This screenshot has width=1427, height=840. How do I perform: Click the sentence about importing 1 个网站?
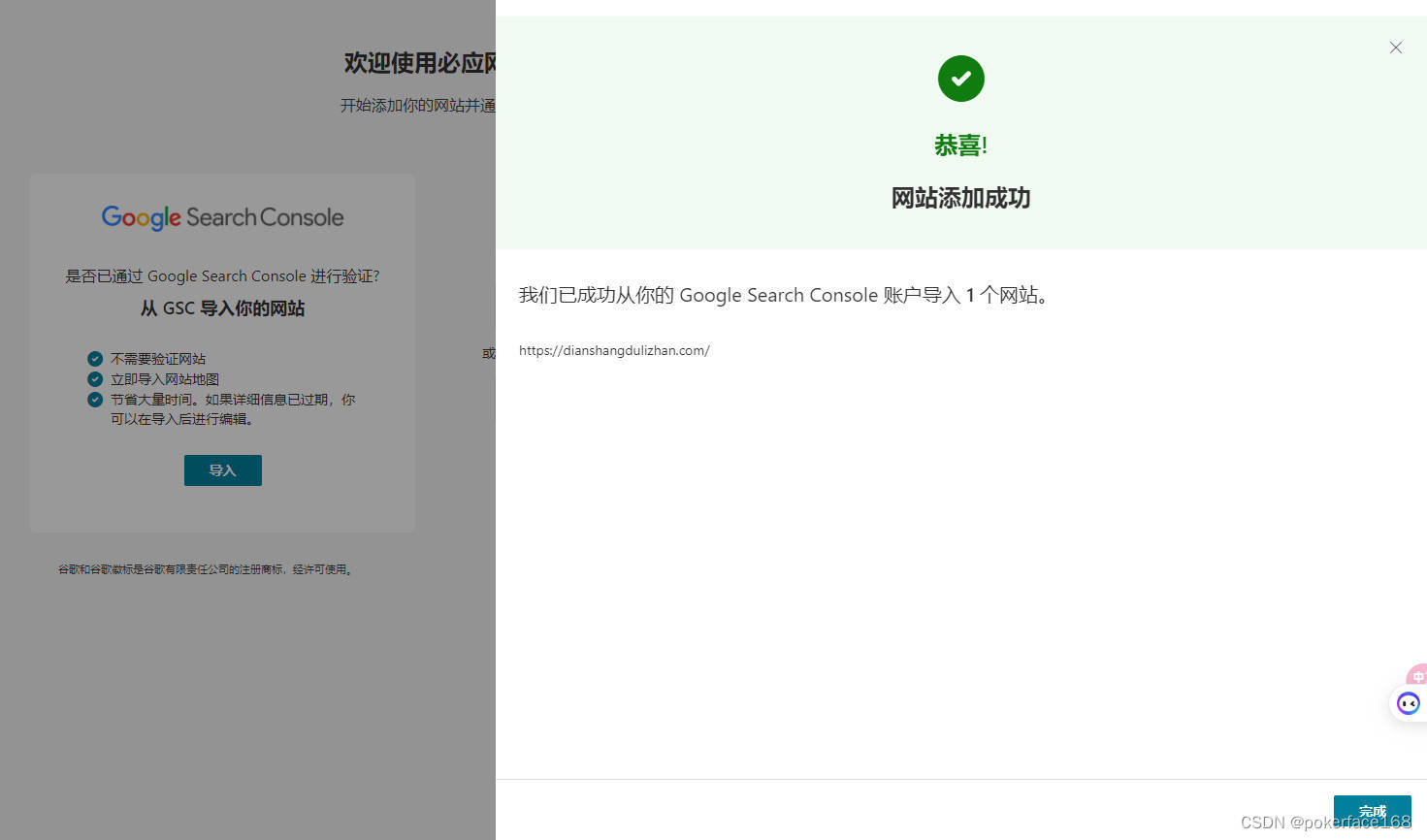pyautogui.click(x=787, y=295)
